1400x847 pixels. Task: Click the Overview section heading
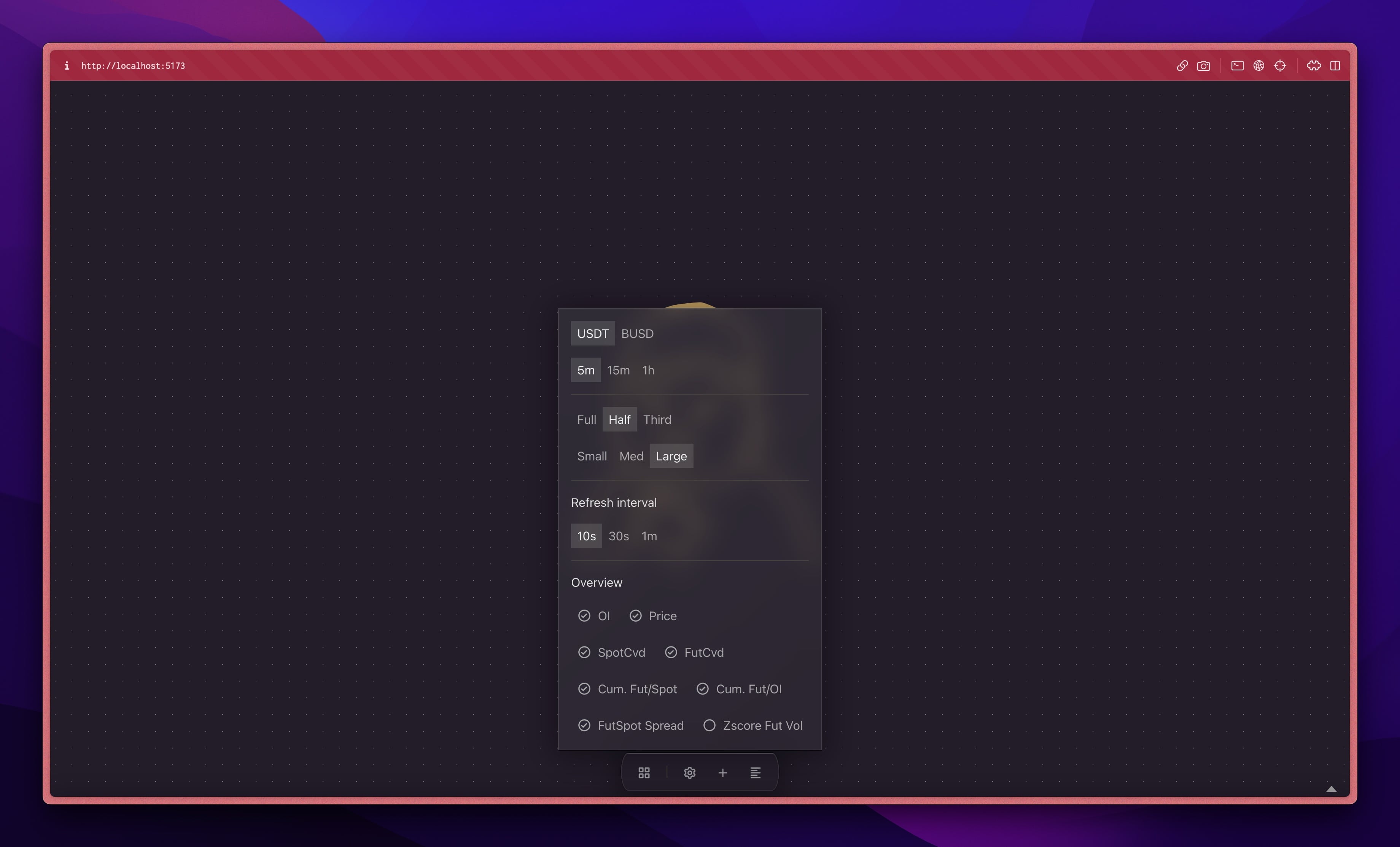(597, 583)
